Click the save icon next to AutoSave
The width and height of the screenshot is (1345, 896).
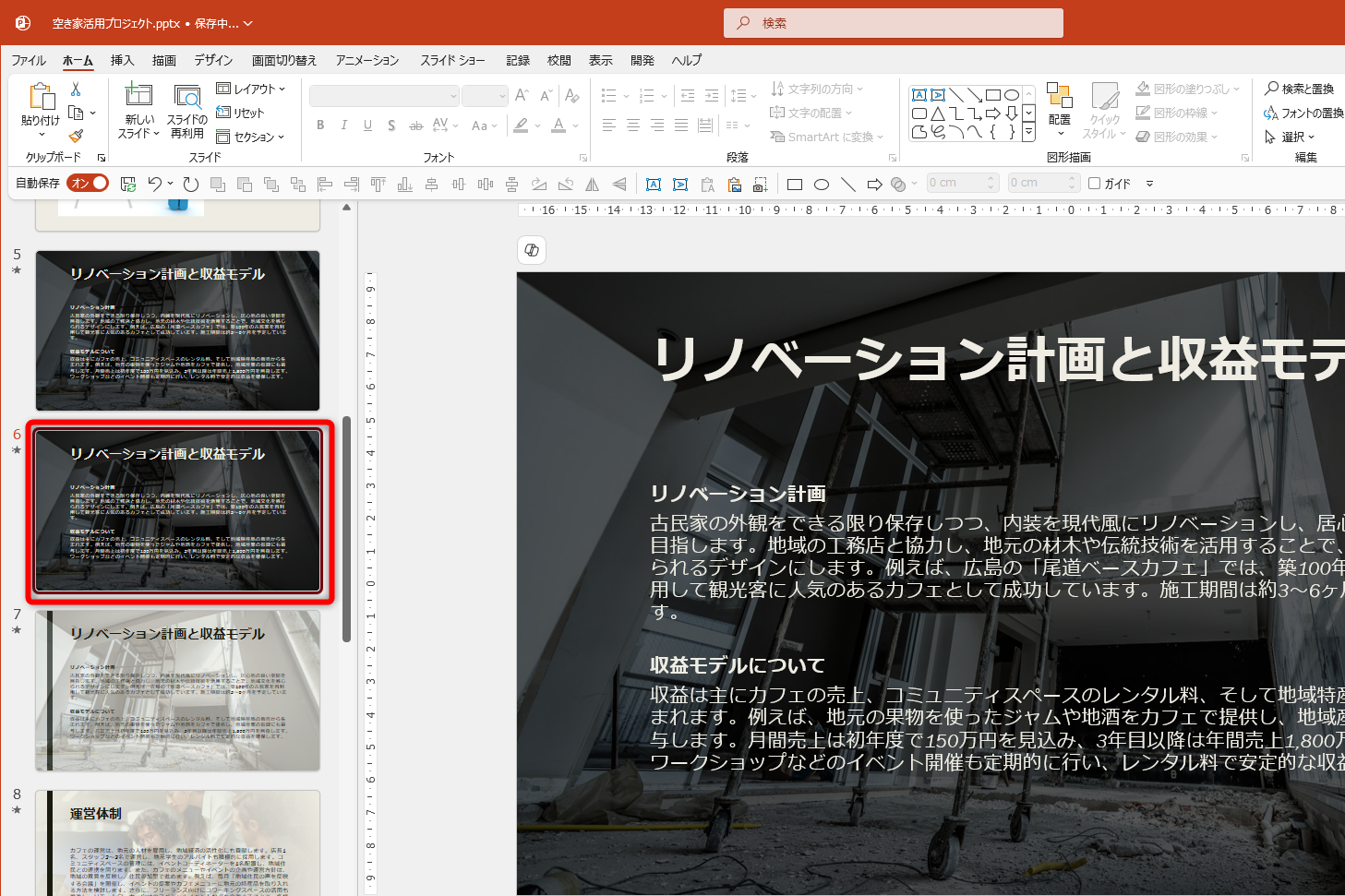(x=128, y=184)
